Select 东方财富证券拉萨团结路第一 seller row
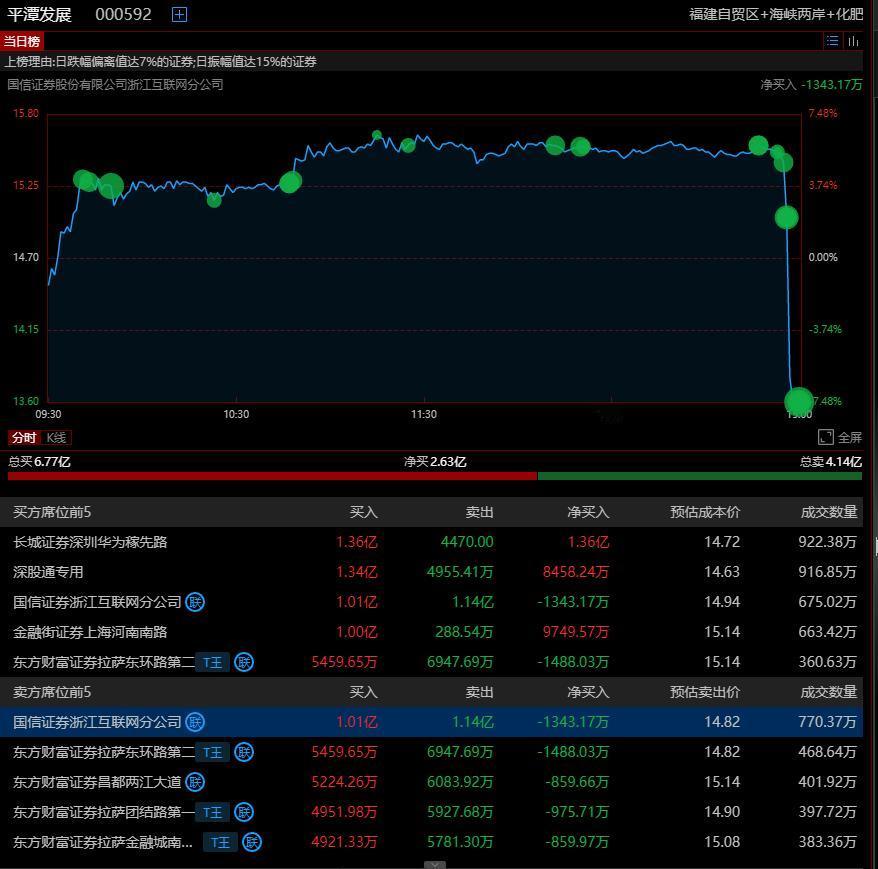Viewport: 878px width, 869px height. [431, 812]
